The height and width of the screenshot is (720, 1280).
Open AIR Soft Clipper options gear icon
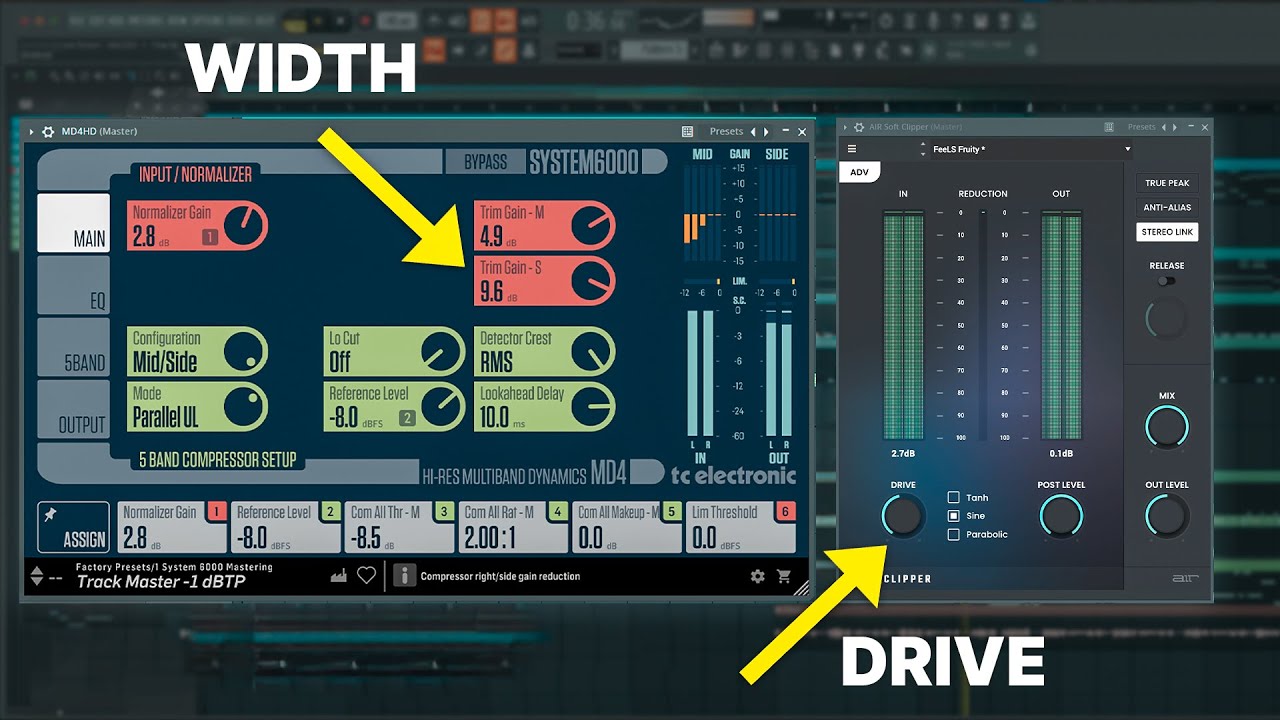point(858,127)
